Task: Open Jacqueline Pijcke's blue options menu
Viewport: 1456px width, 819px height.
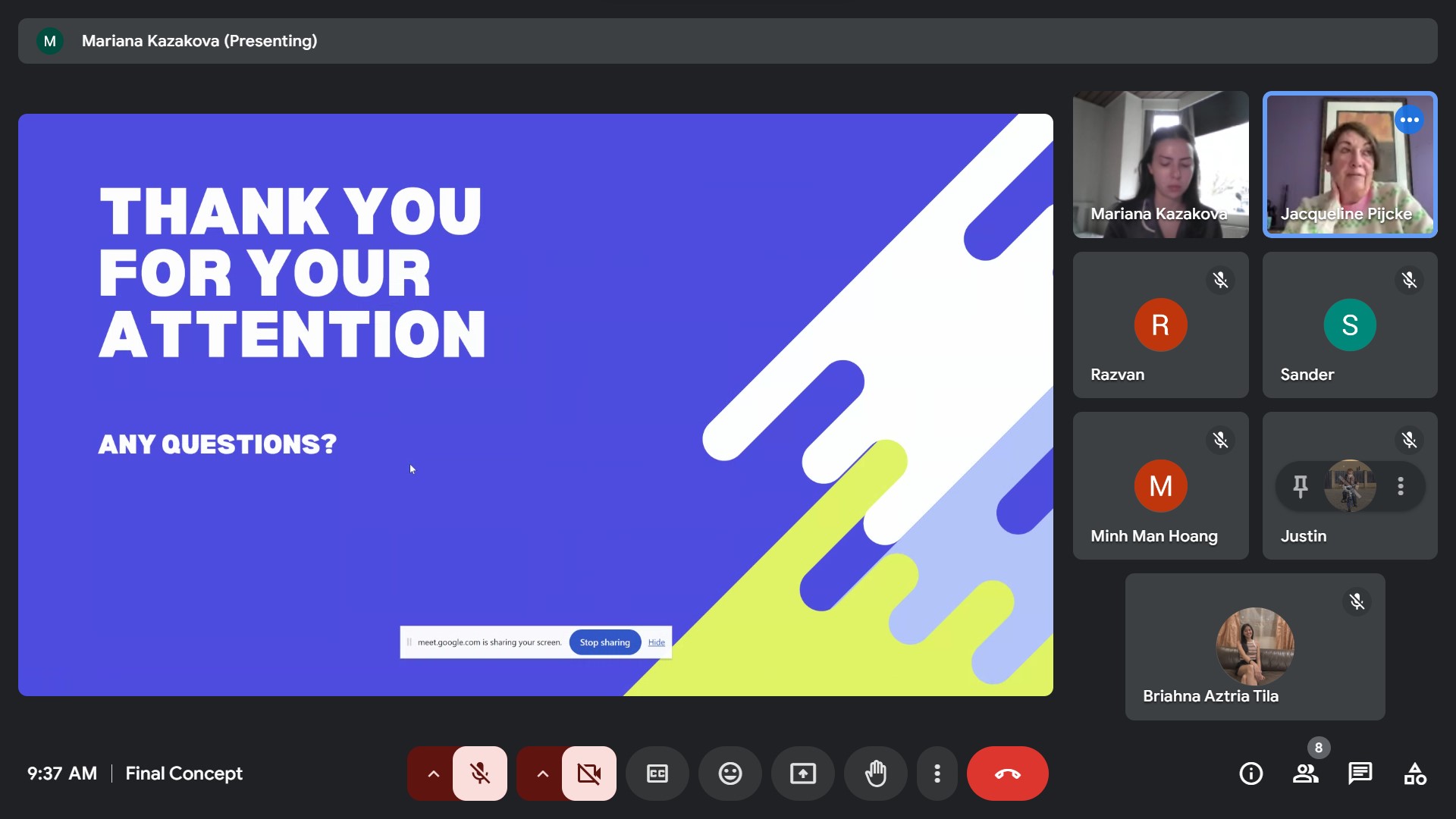Action: coord(1409,120)
